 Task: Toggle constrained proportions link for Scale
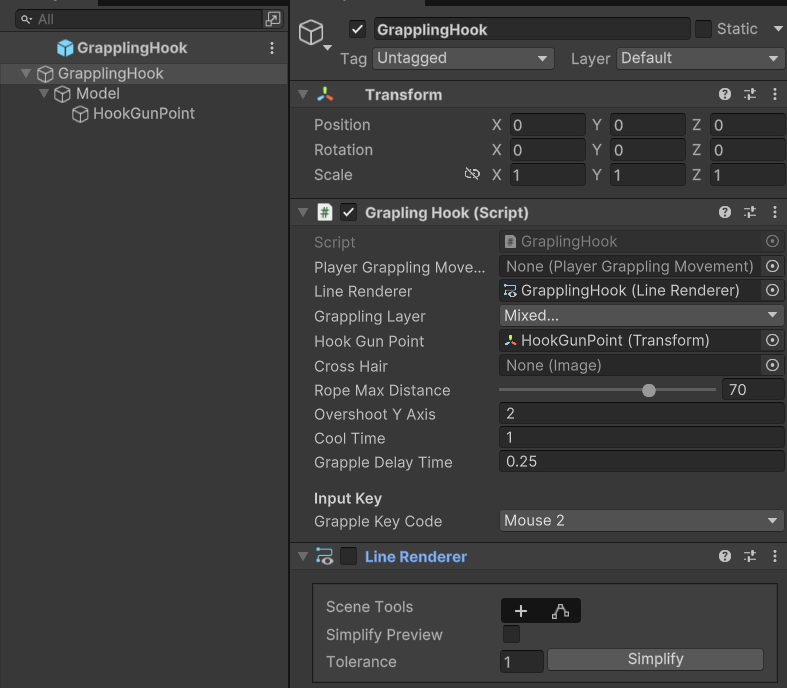coord(472,174)
